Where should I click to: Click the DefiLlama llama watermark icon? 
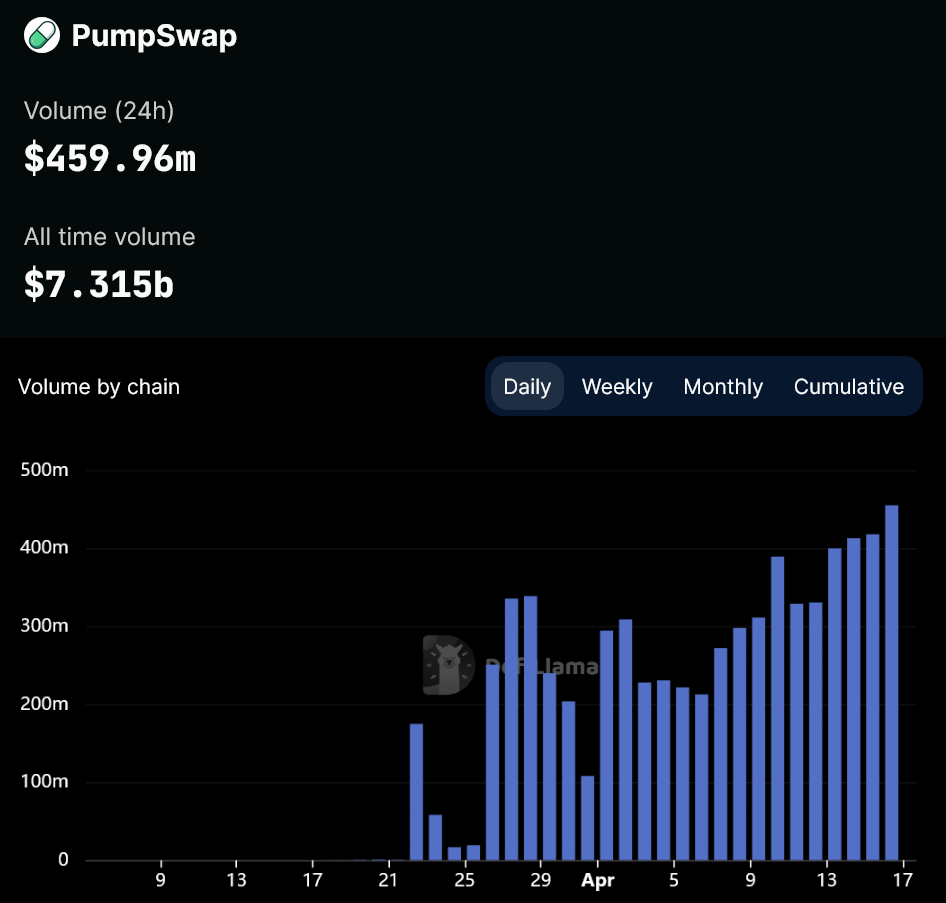pyautogui.click(x=448, y=665)
